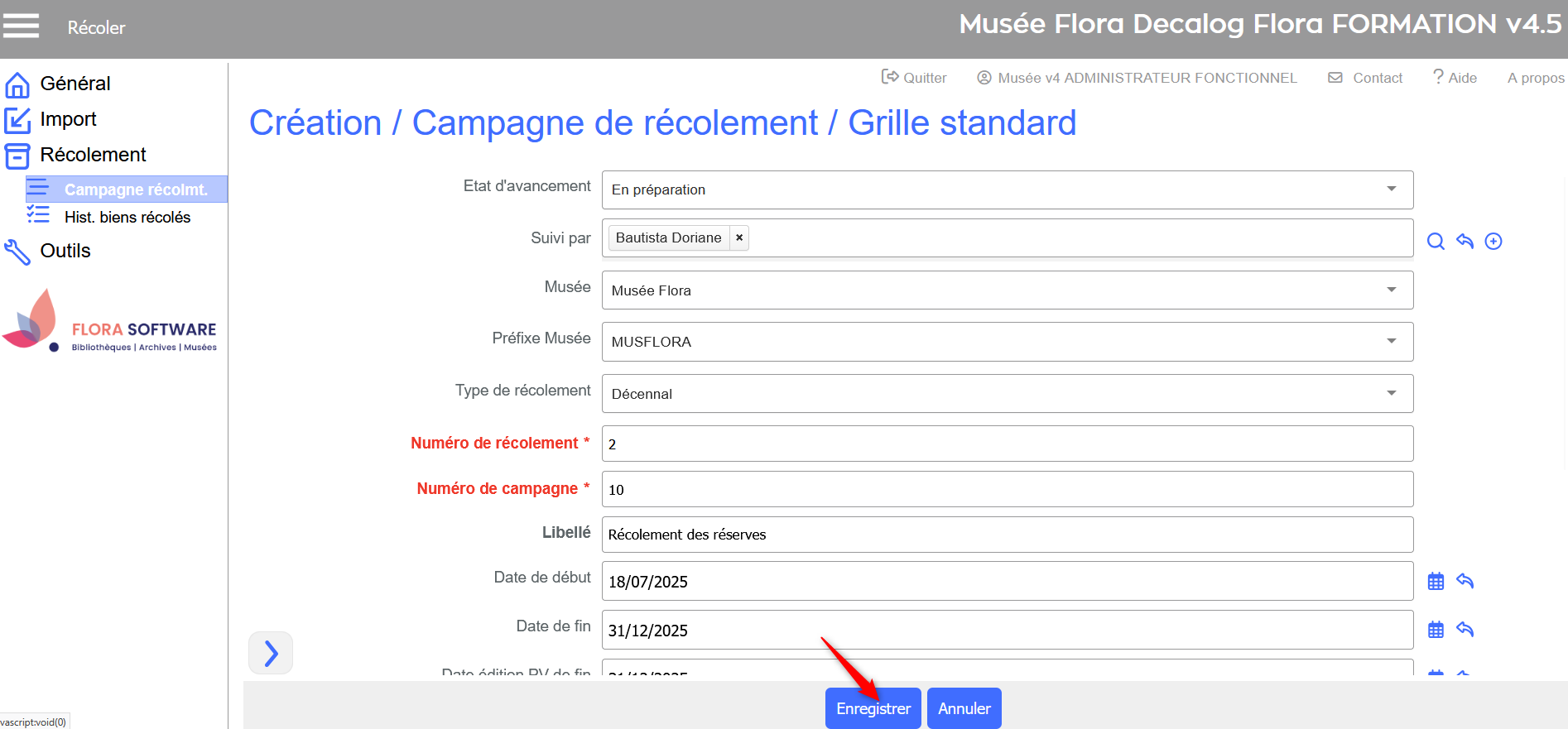Viewport: 1568px width, 729px height.
Task: Click the reset arrow beside Suivi par
Action: (1465, 241)
